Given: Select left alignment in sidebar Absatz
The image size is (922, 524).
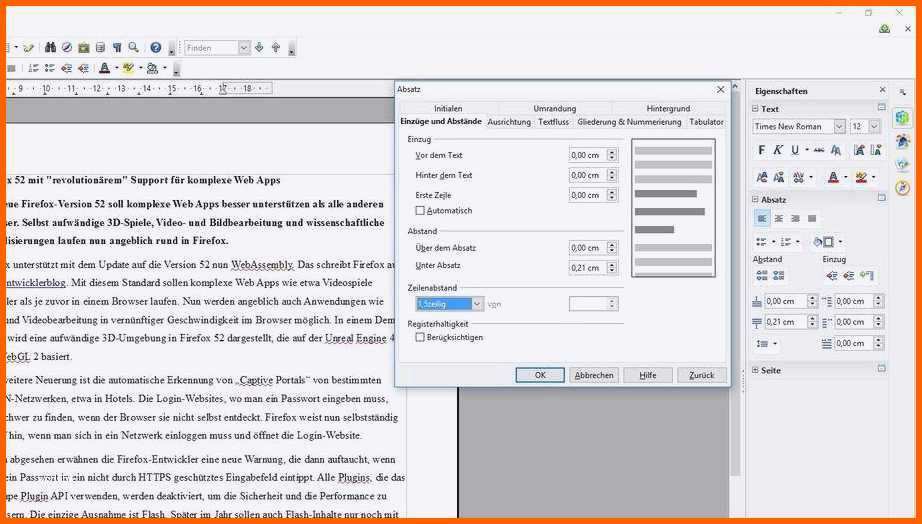Looking at the screenshot, I should coord(762,219).
